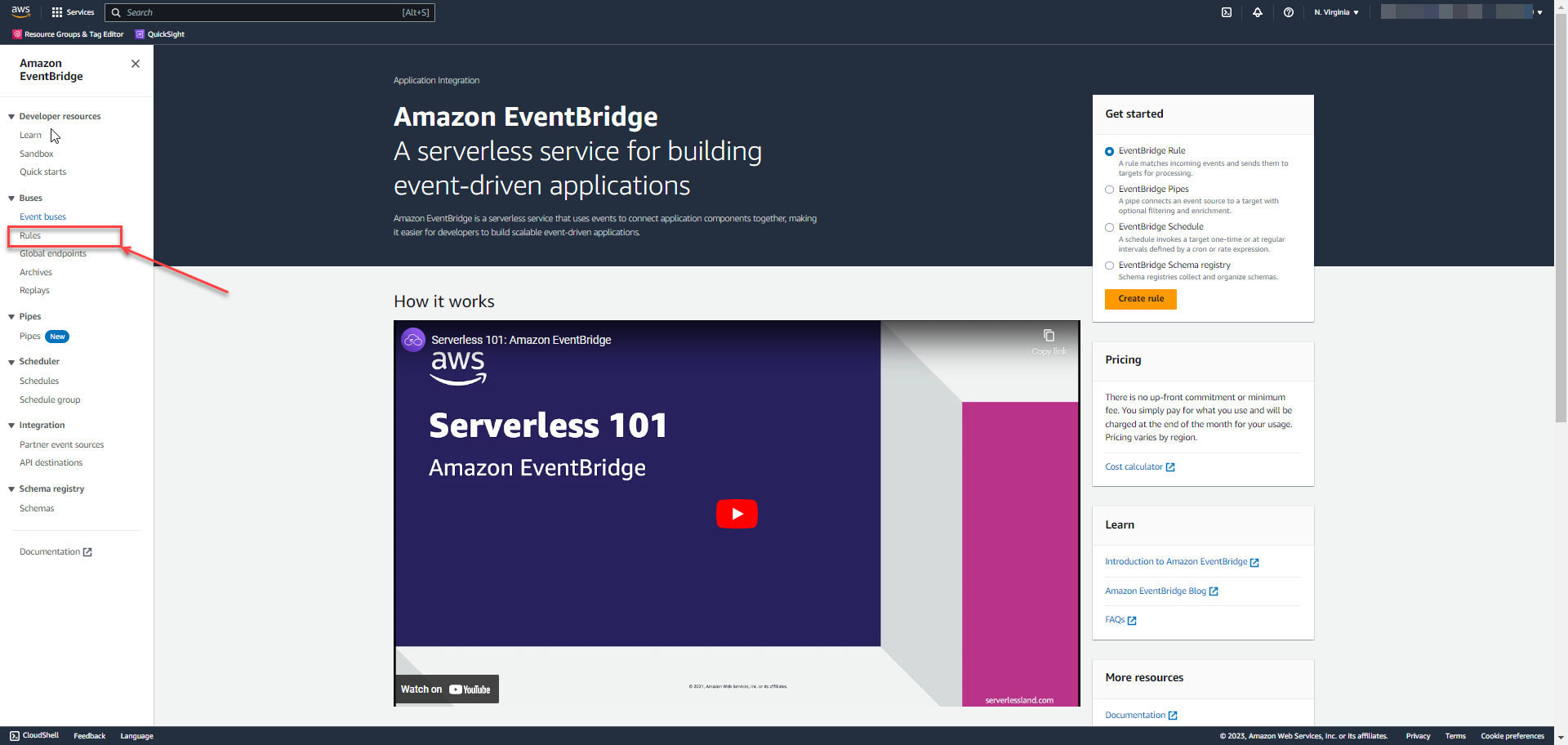Viewport: 1568px width, 745px height.
Task: Click the New badge next to Pipes
Action: [x=57, y=337]
